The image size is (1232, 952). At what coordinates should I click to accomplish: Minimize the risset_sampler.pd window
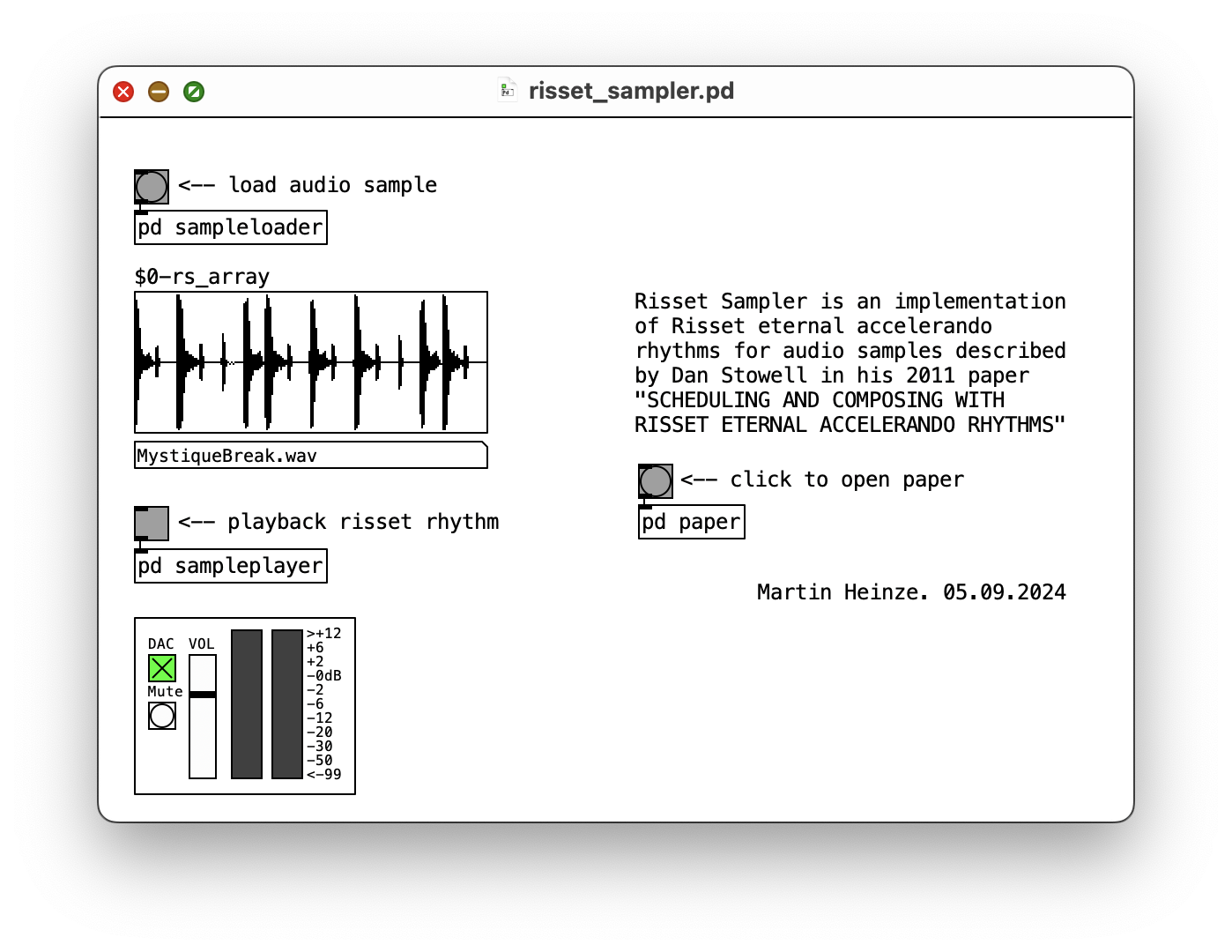tap(159, 92)
